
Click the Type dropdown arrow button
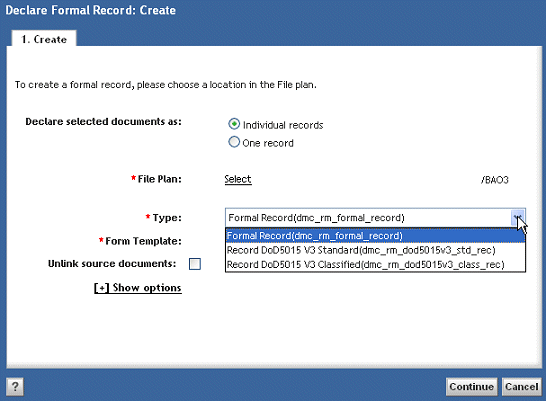518,218
